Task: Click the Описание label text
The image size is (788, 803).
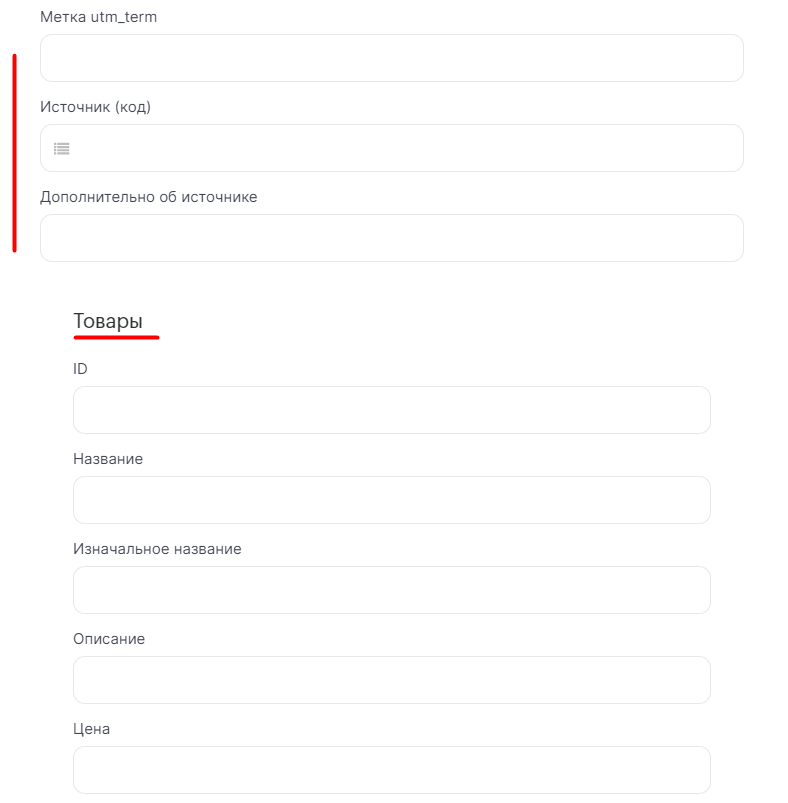Action: tap(109, 639)
